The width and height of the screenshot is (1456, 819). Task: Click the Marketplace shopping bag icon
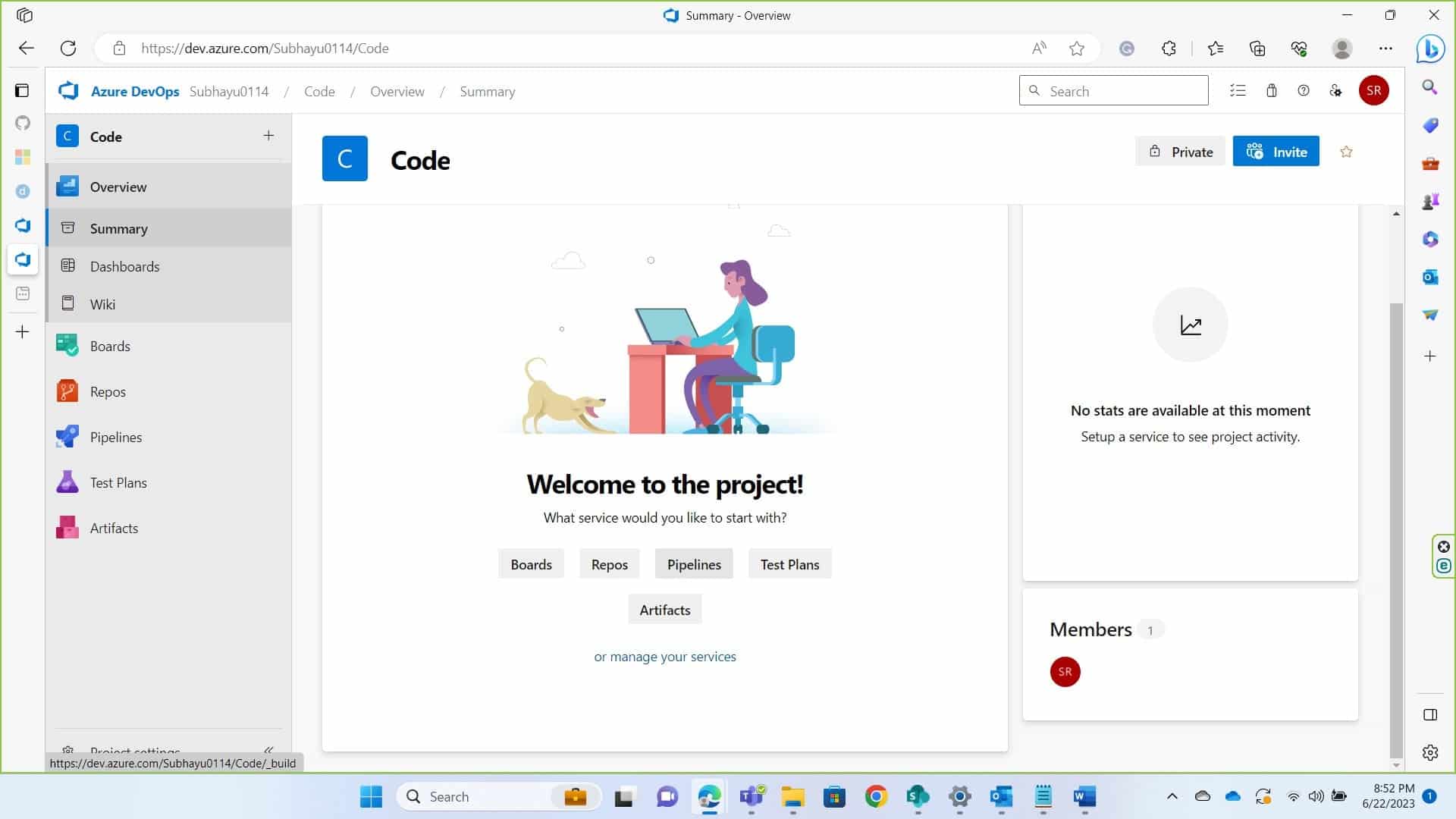point(1272,91)
